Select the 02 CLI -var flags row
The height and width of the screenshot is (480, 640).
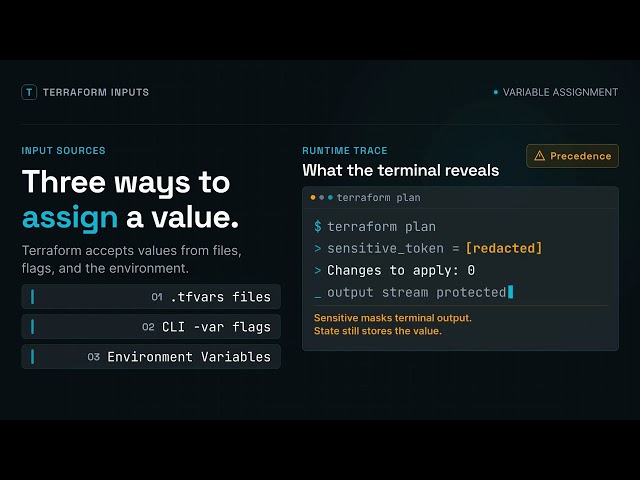[x=151, y=327]
